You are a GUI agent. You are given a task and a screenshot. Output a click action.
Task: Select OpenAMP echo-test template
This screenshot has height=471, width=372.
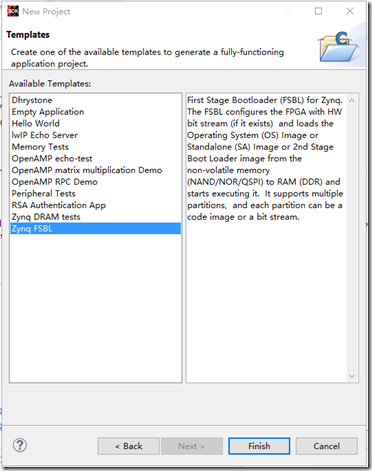[x=52, y=158]
